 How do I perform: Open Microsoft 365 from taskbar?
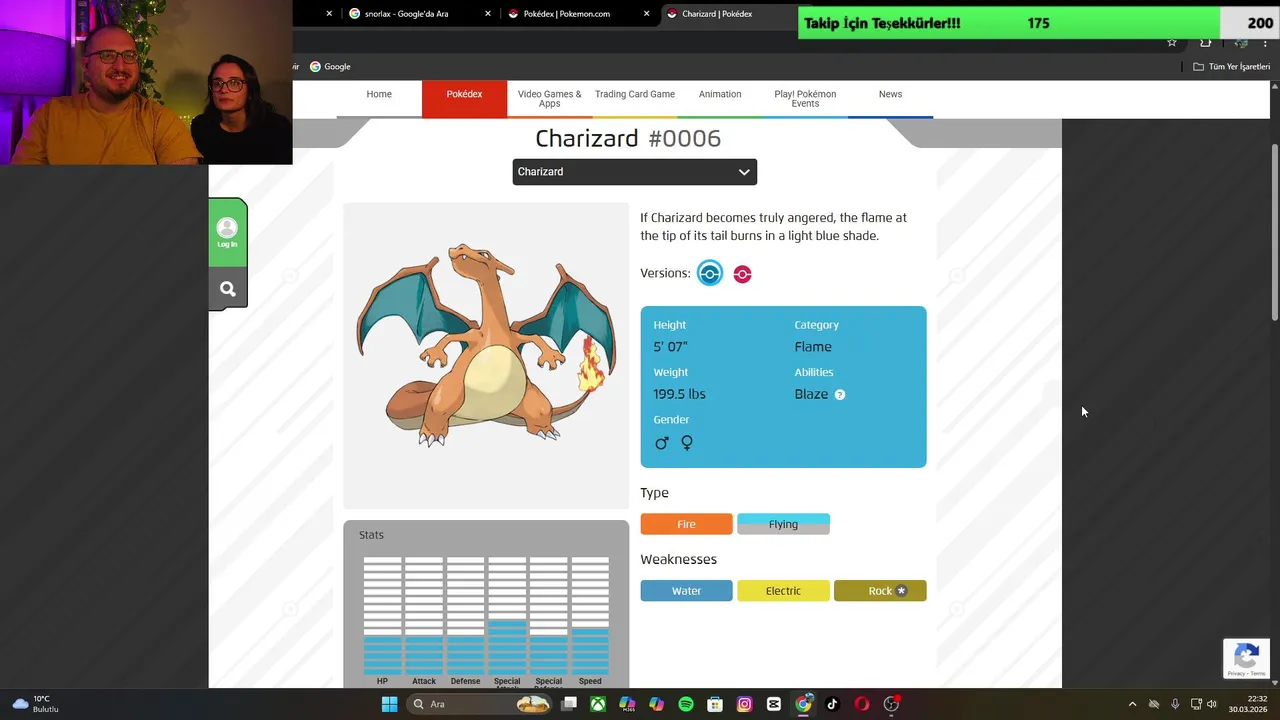pyautogui.click(x=627, y=704)
